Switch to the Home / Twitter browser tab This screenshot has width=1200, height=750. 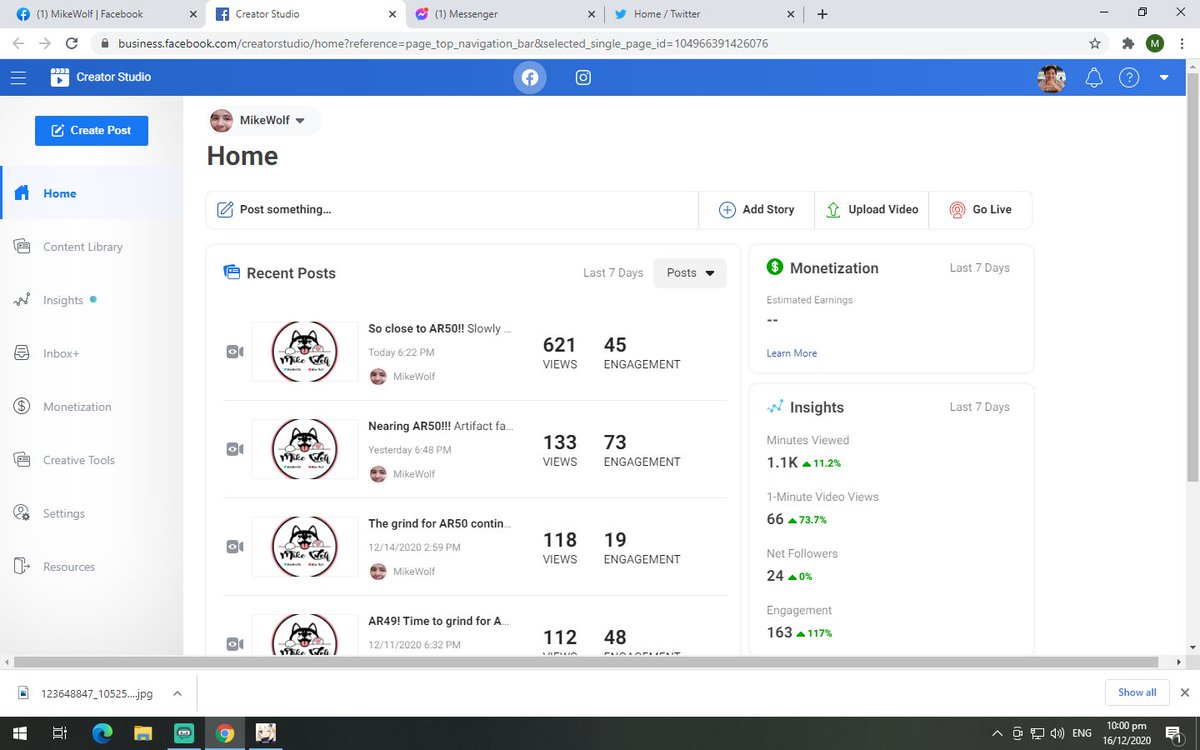click(x=705, y=14)
